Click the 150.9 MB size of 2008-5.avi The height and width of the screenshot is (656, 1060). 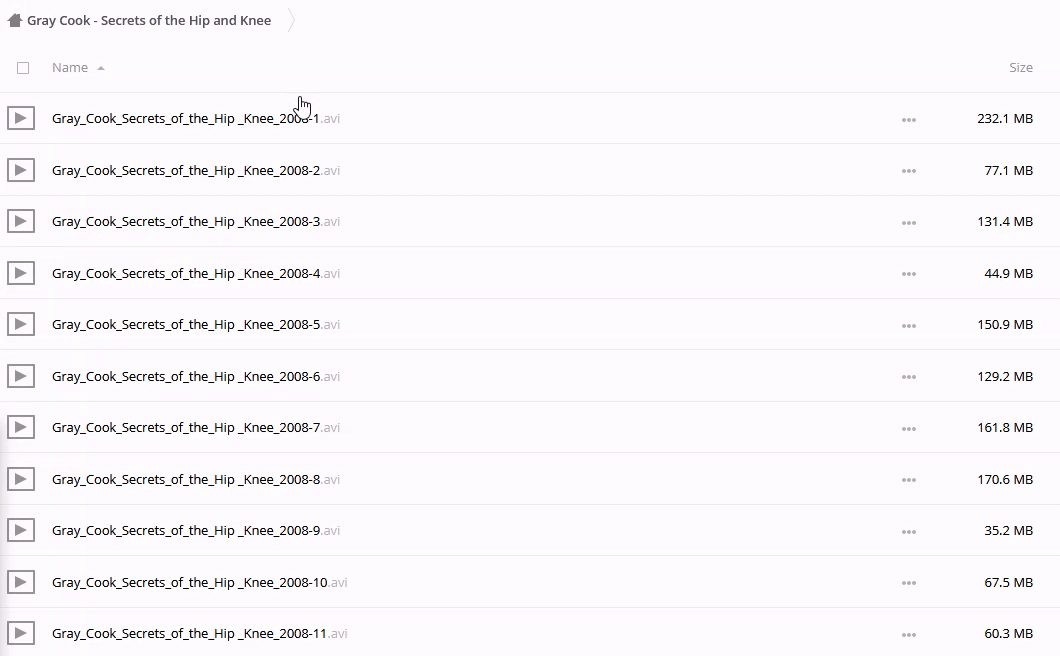(x=1004, y=325)
